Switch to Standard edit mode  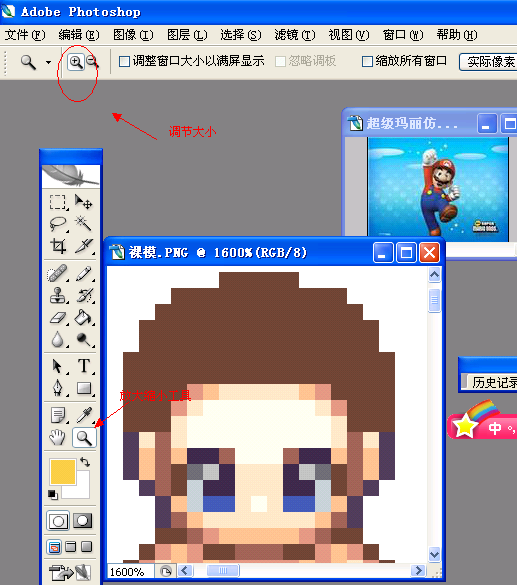58,521
